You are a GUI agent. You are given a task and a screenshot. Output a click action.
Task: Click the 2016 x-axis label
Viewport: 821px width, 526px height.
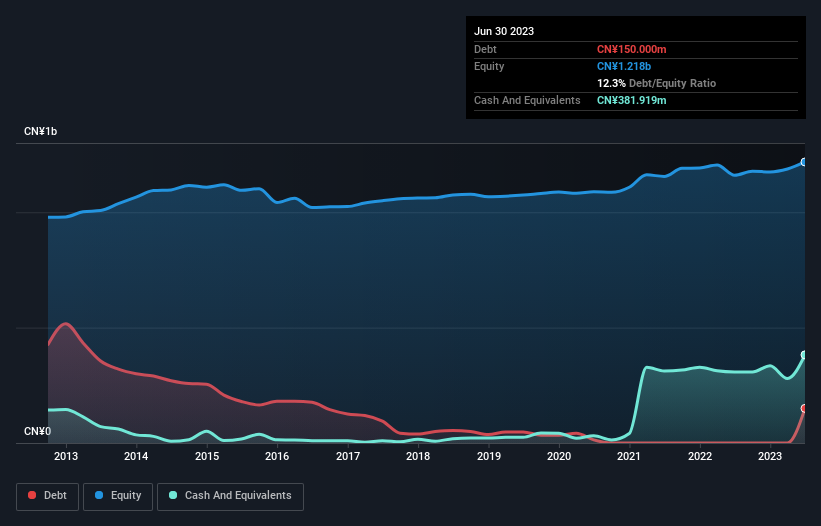[277, 456]
